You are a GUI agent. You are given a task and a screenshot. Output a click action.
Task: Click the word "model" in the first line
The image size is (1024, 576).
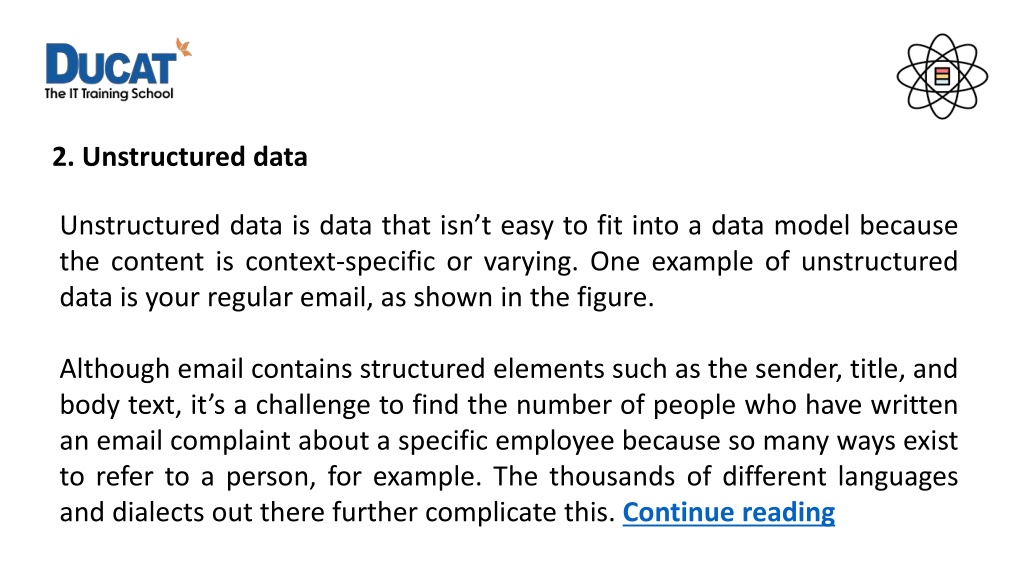pyautogui.click(x=812, y=225)
